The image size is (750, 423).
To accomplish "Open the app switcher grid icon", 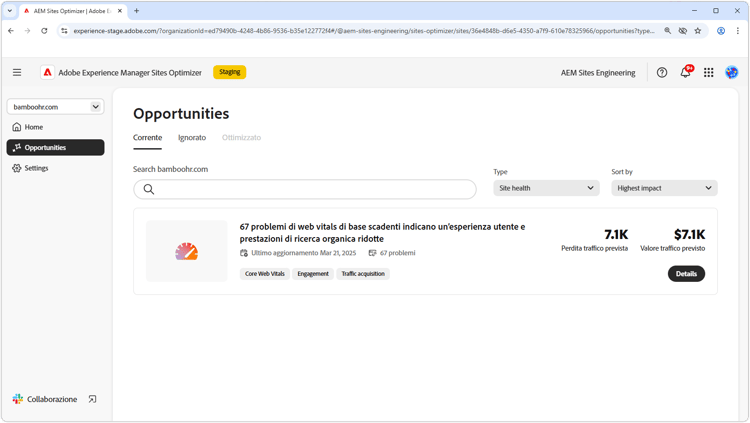I will 709,72.
